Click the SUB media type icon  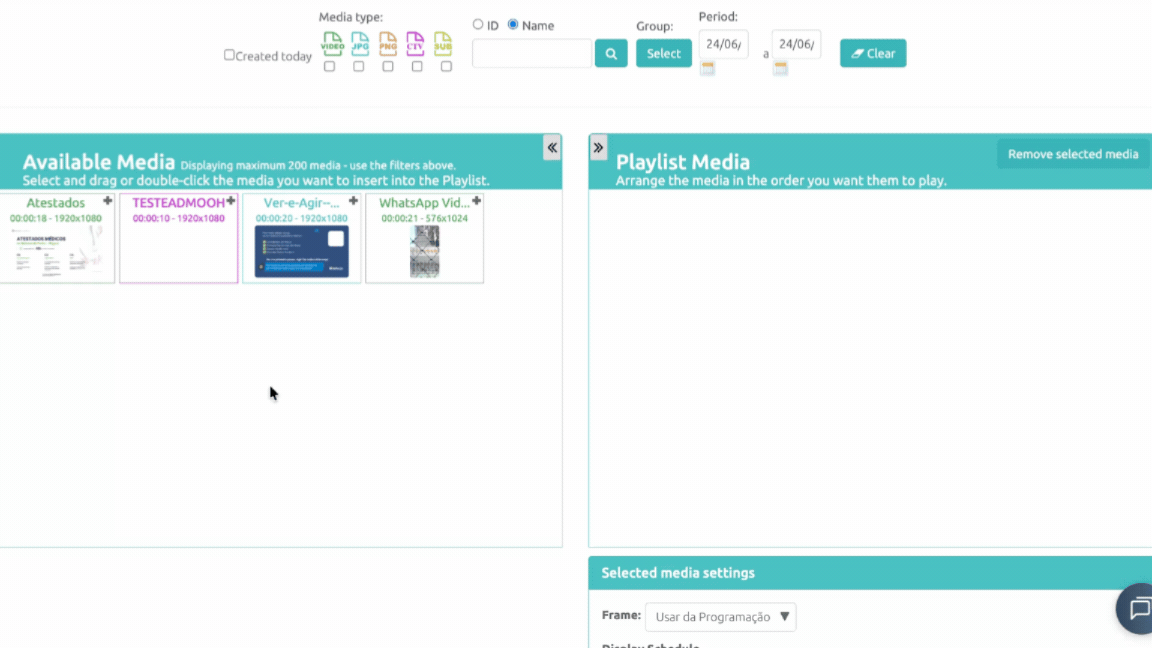click(443, 43)
